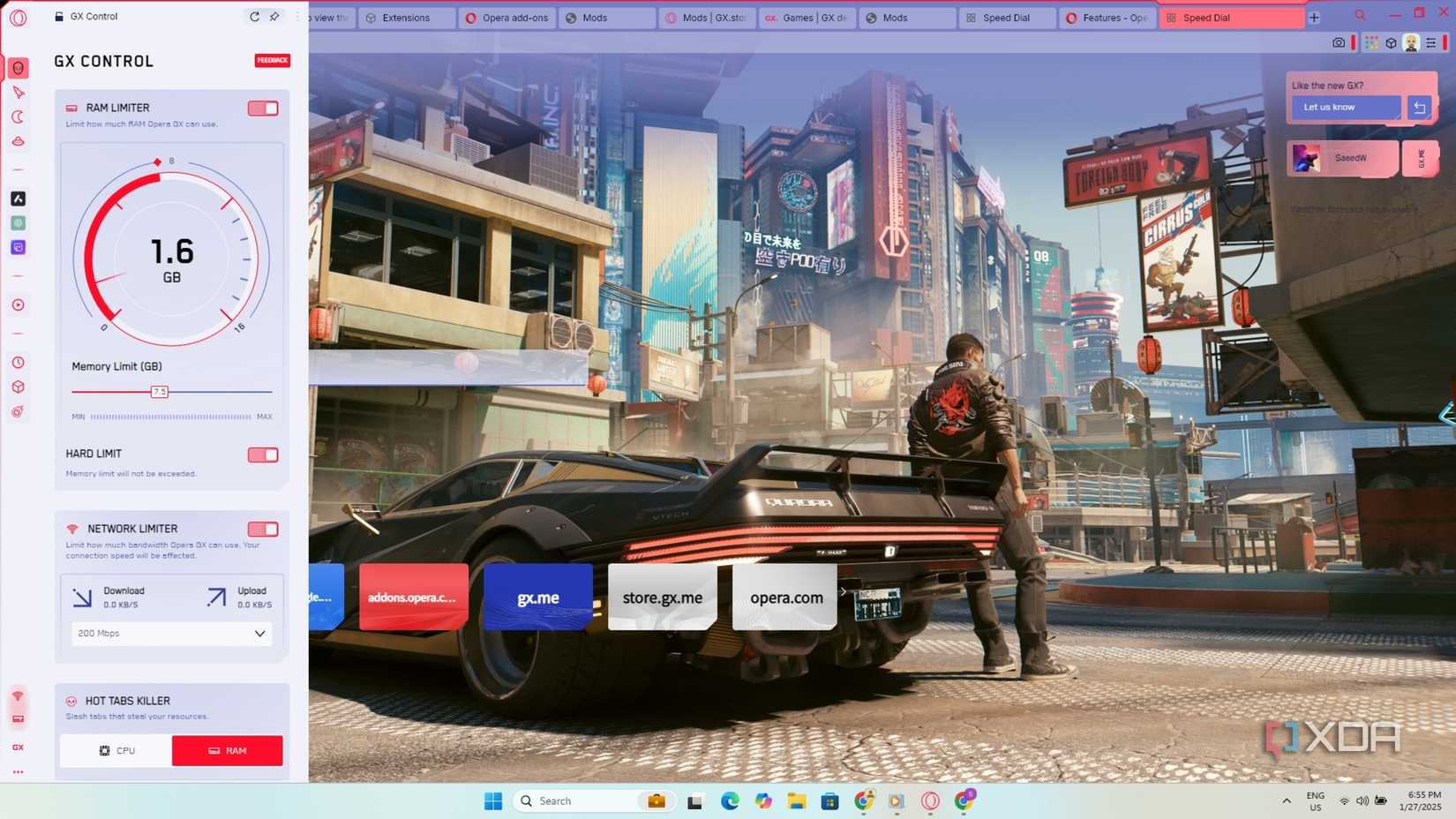Click the Memory Limit slider handle

pos(160,392)
